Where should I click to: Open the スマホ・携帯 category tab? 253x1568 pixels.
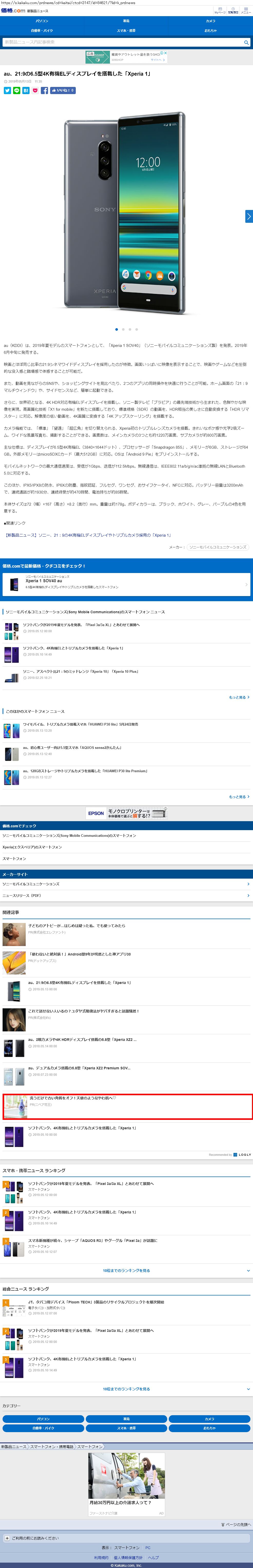click(126, 30)
